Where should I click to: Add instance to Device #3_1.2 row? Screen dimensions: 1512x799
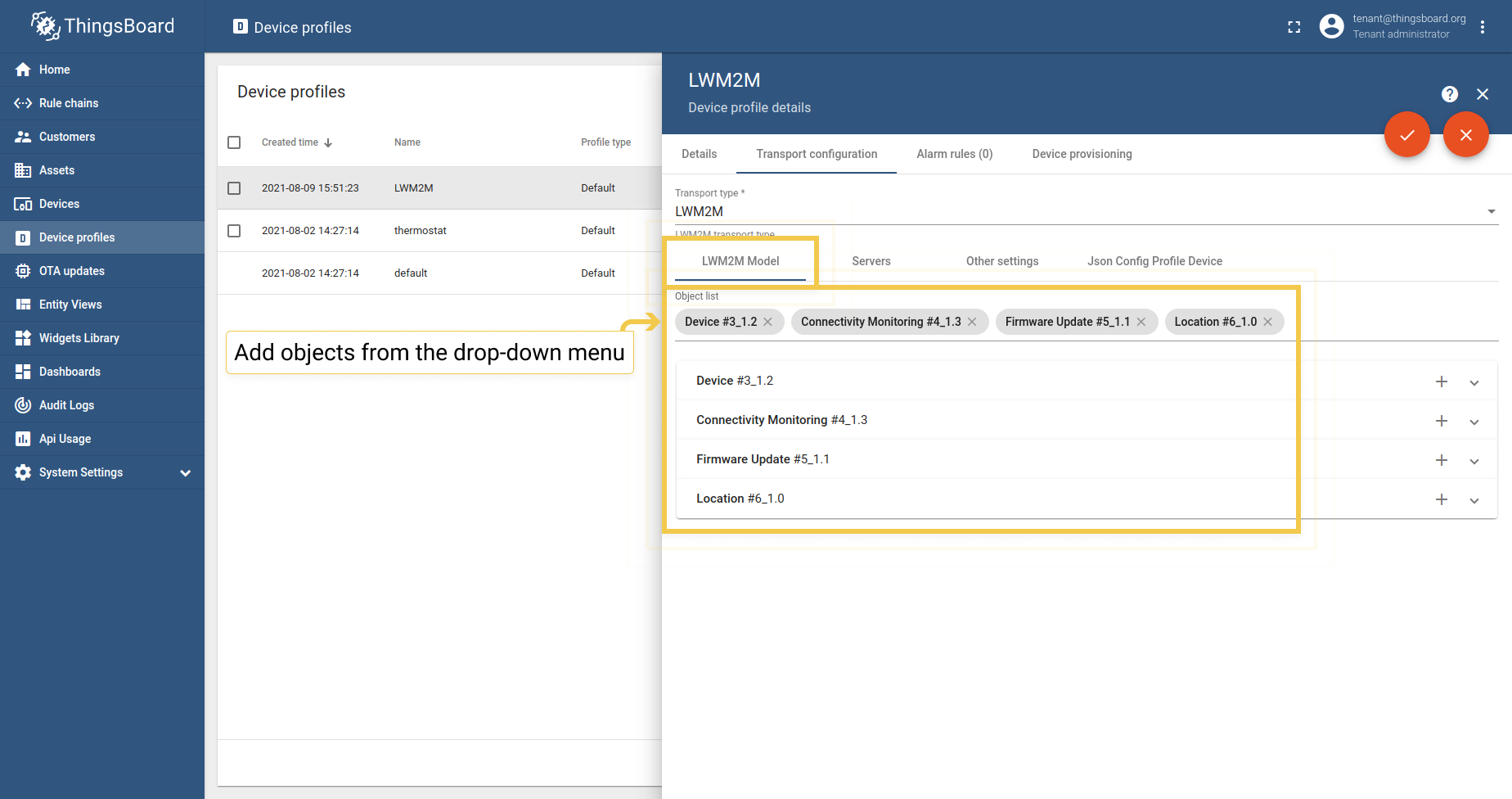(x=1442, y=381)
